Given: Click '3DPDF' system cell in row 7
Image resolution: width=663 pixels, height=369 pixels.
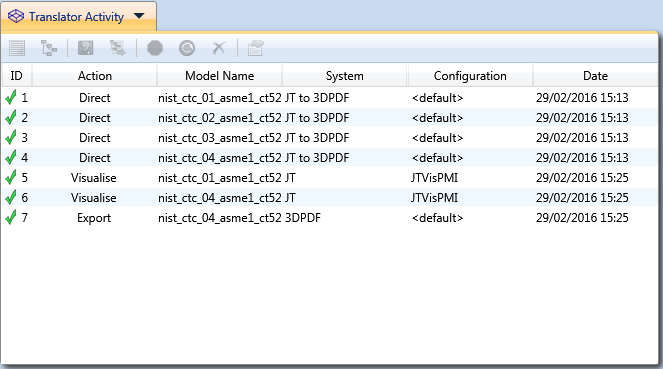Looking at the screenshot, I should [x=303, y=218].
